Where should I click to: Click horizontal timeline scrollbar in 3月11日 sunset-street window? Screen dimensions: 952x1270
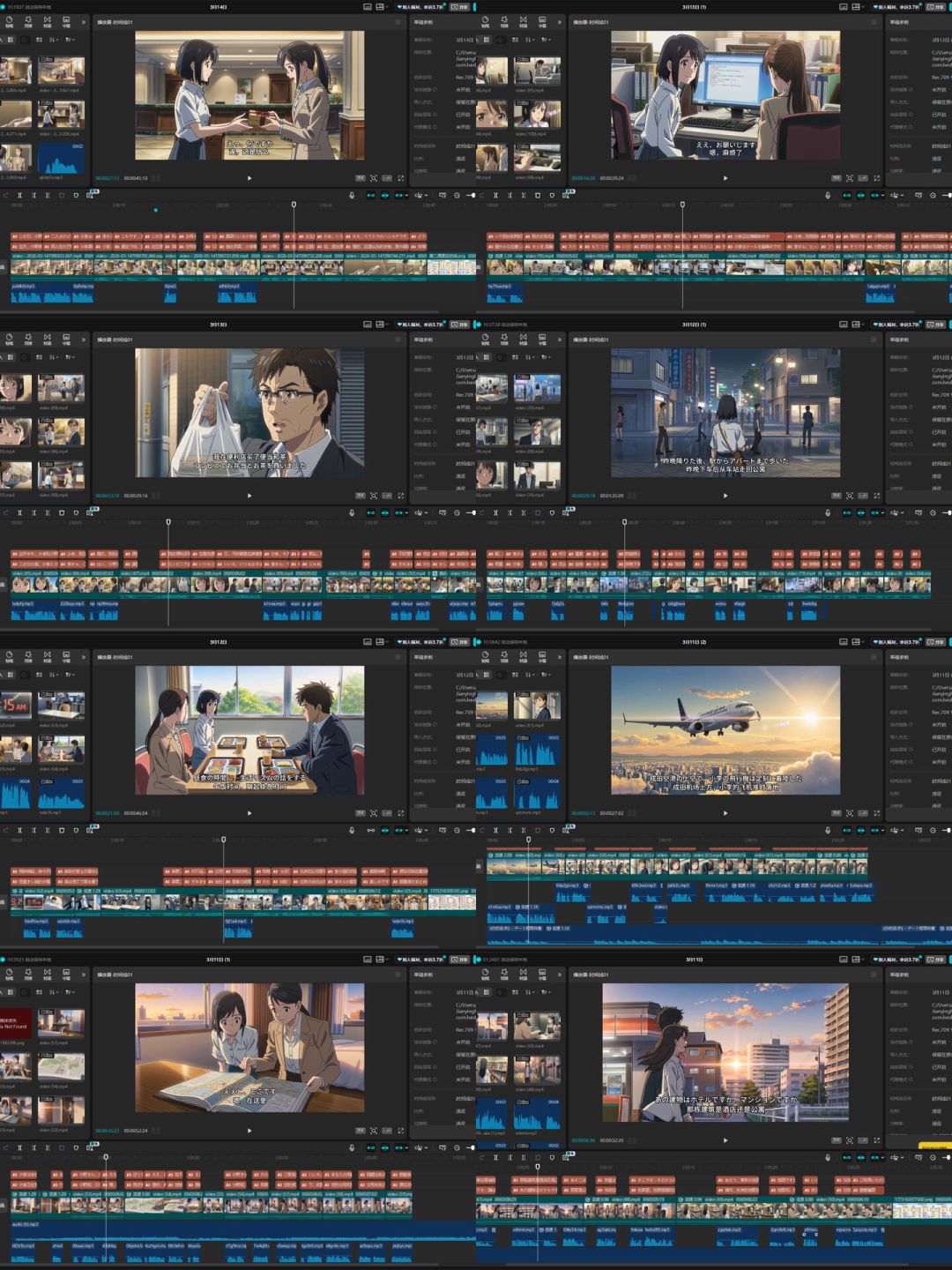coord(707,1264)
